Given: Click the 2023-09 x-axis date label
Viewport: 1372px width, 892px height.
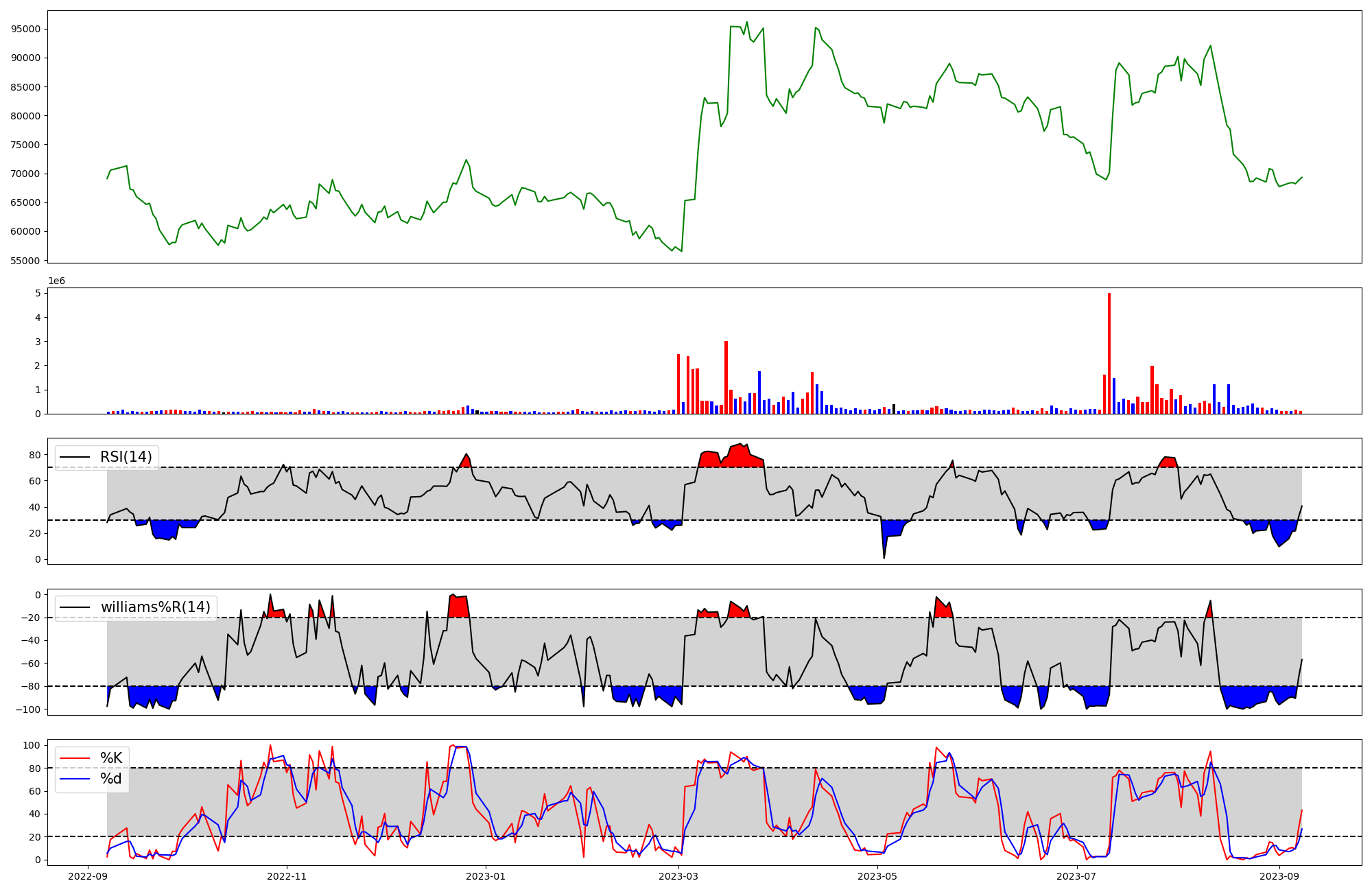Looking at the screenshot, I should (1280, 876).
